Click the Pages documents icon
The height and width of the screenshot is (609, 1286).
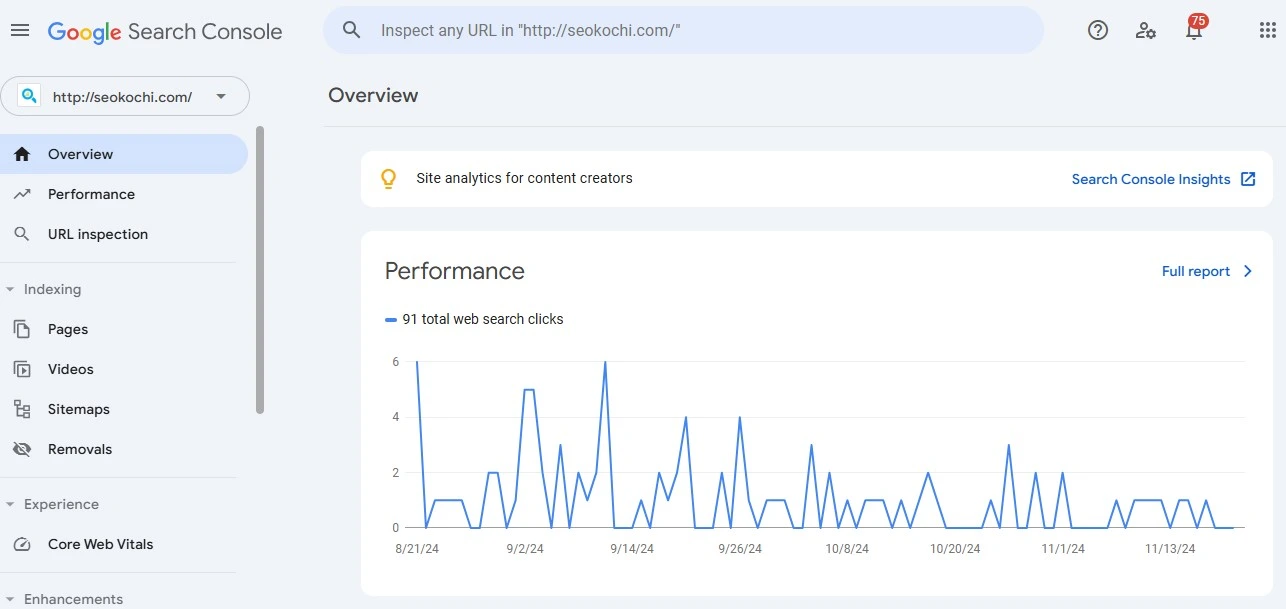22,329
